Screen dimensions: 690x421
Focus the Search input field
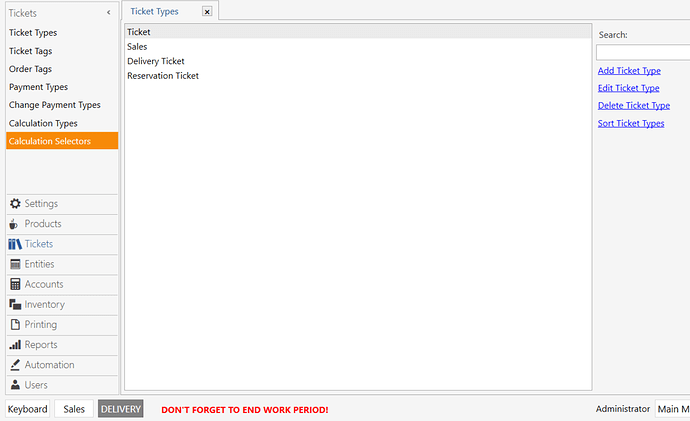point(643,52)
